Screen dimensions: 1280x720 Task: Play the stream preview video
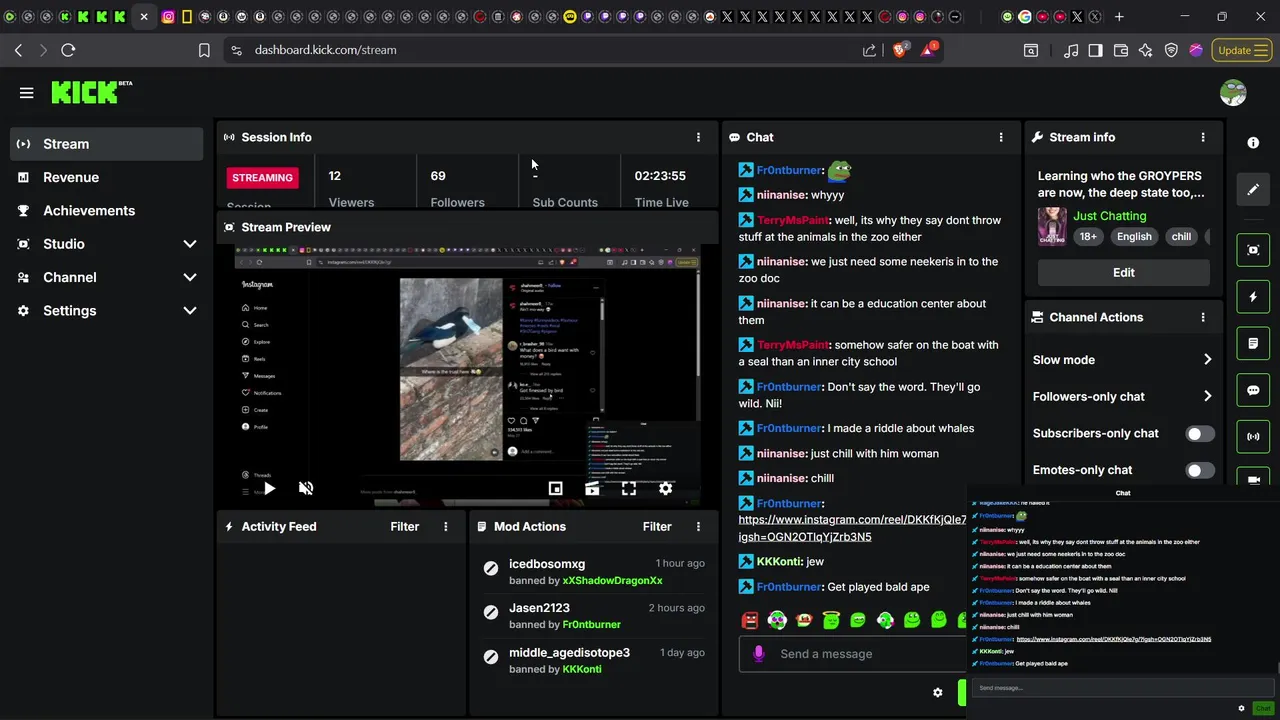click(x=269, y=488)
